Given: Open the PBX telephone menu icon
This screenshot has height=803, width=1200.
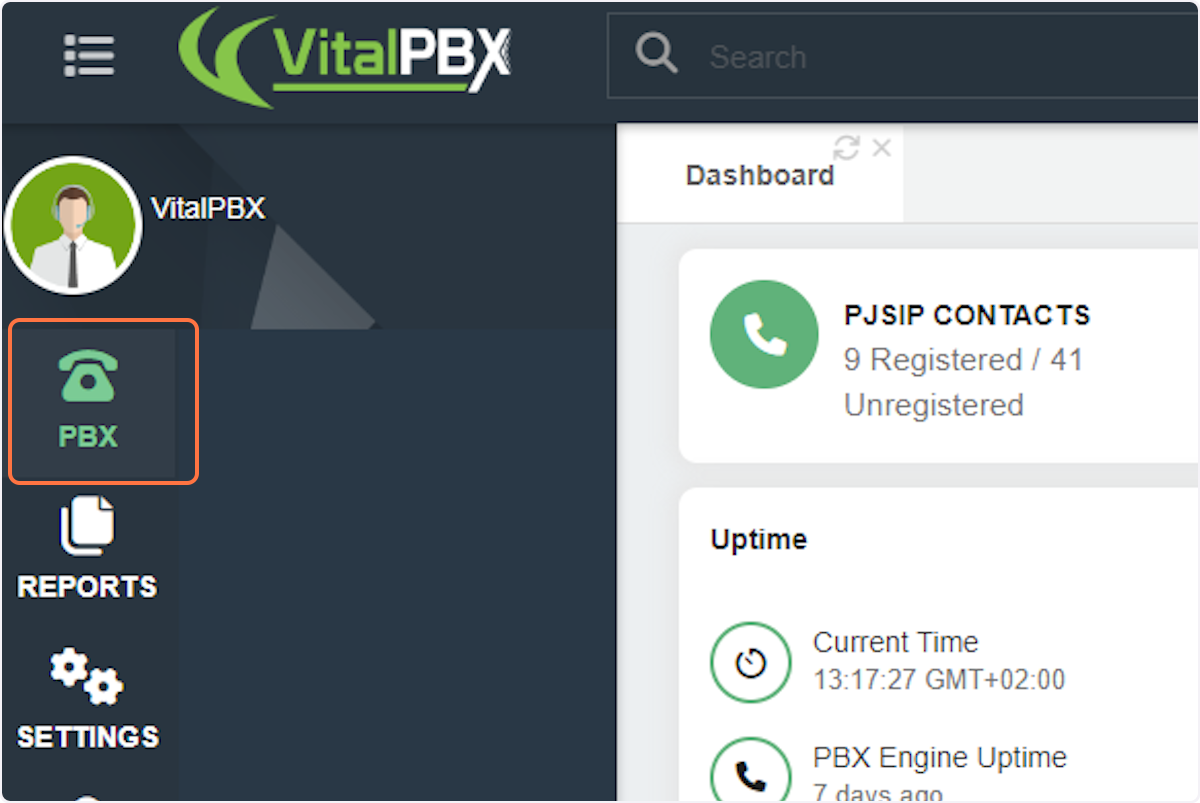Looking at the screenshot, I should (88, 376).
